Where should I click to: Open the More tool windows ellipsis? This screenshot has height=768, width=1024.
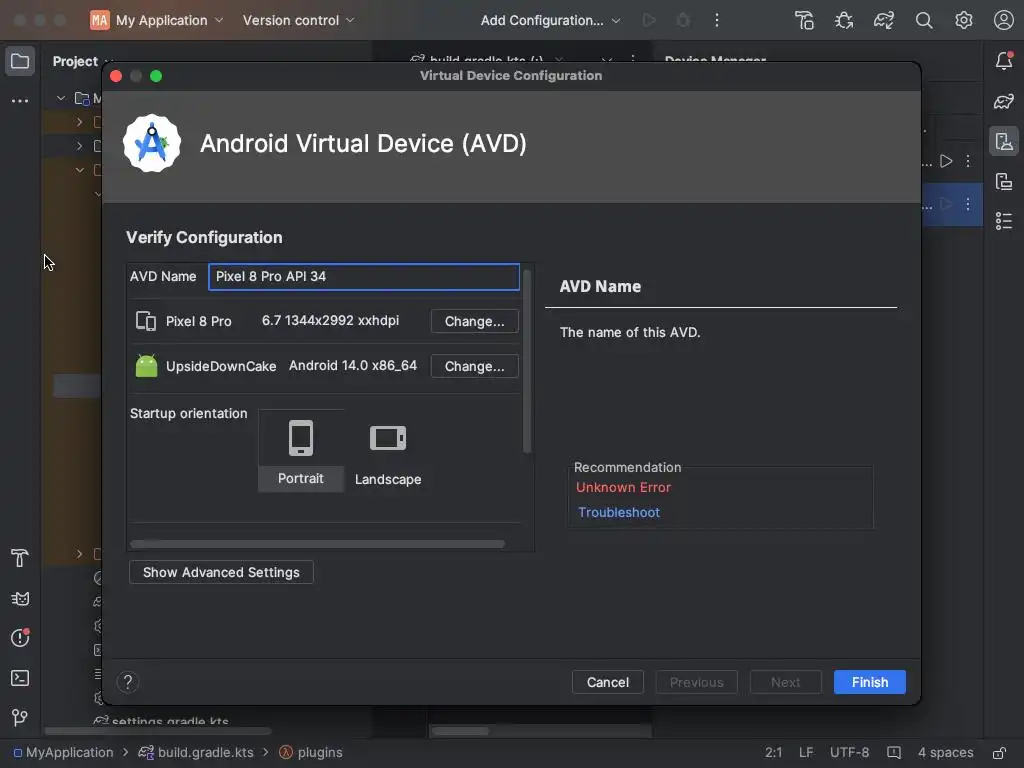20,101
